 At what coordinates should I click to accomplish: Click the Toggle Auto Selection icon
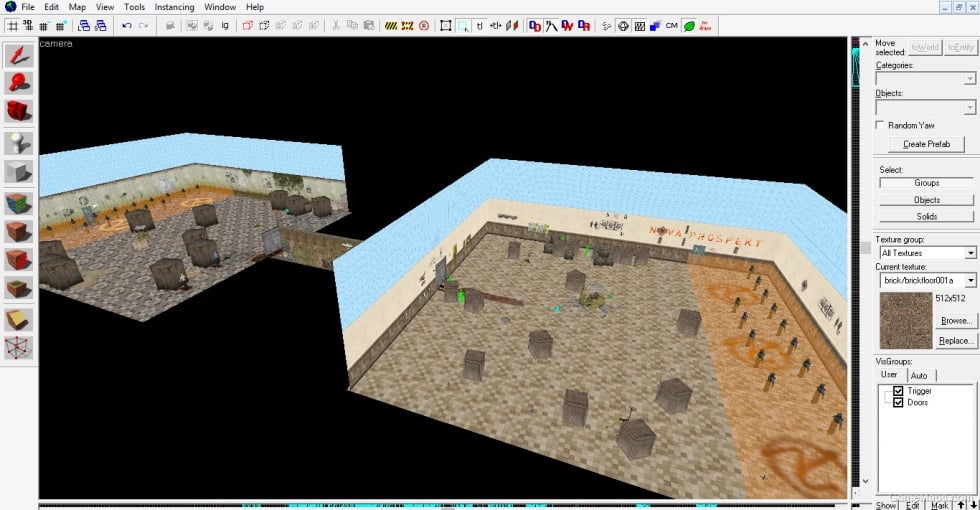tap(462, 26)
